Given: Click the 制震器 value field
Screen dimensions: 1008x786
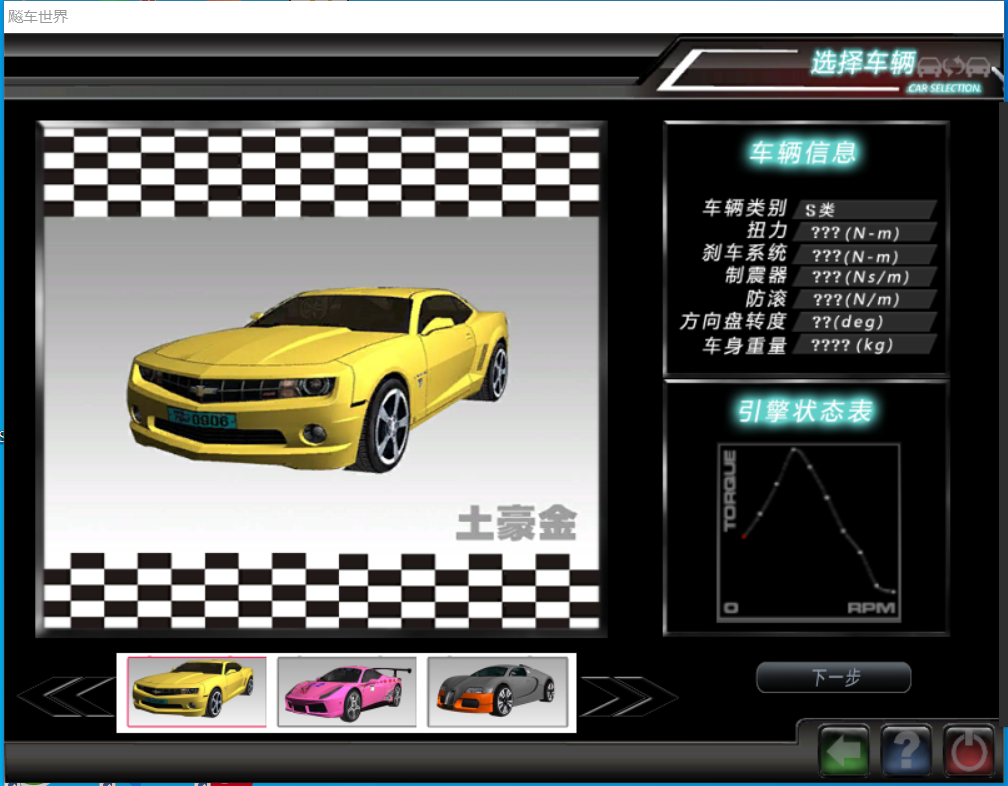Looking at the screenshot, I should pyautogui.click(x=864, y=277).
